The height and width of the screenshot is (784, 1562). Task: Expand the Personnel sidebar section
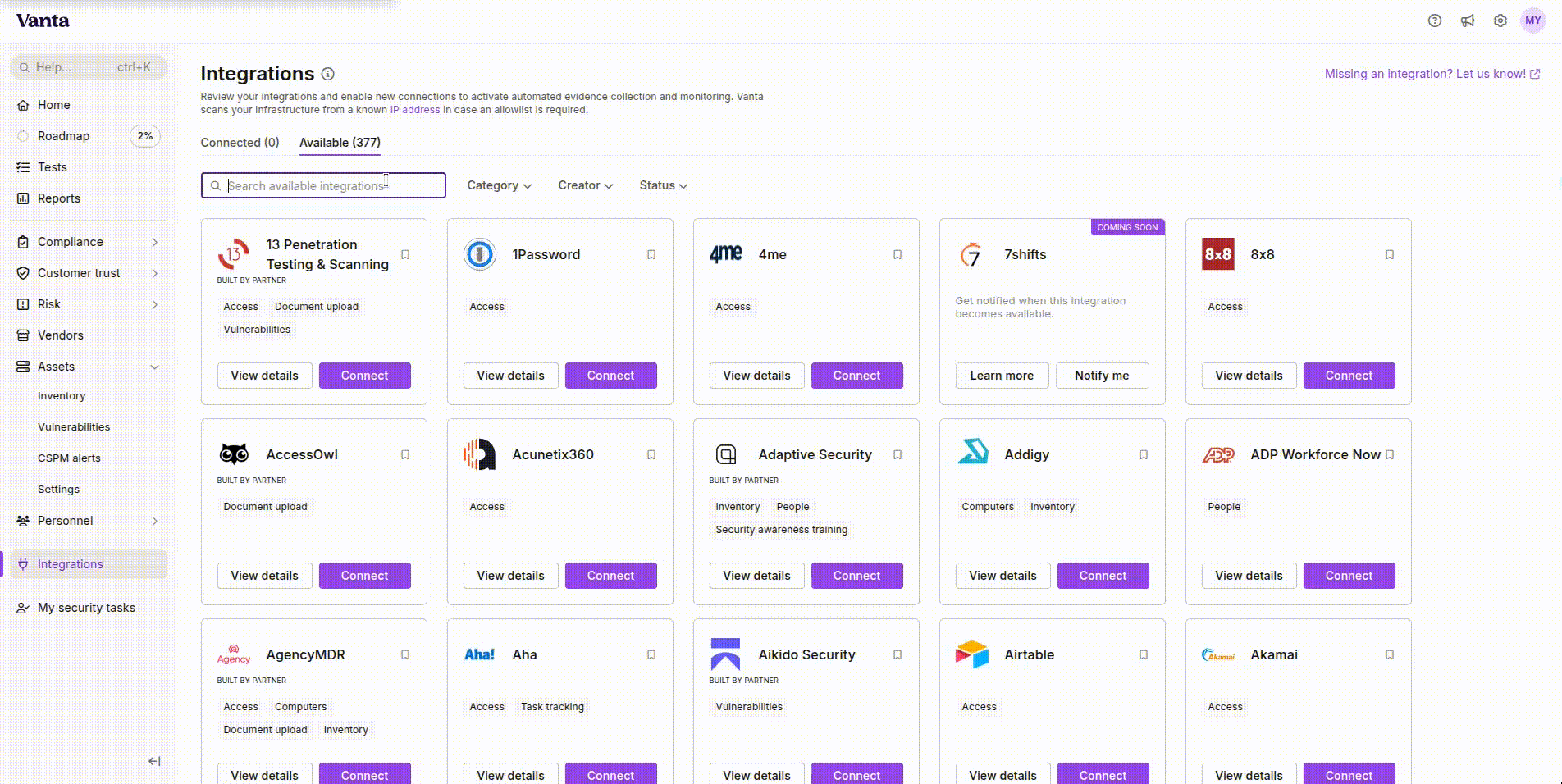[87, 521]
